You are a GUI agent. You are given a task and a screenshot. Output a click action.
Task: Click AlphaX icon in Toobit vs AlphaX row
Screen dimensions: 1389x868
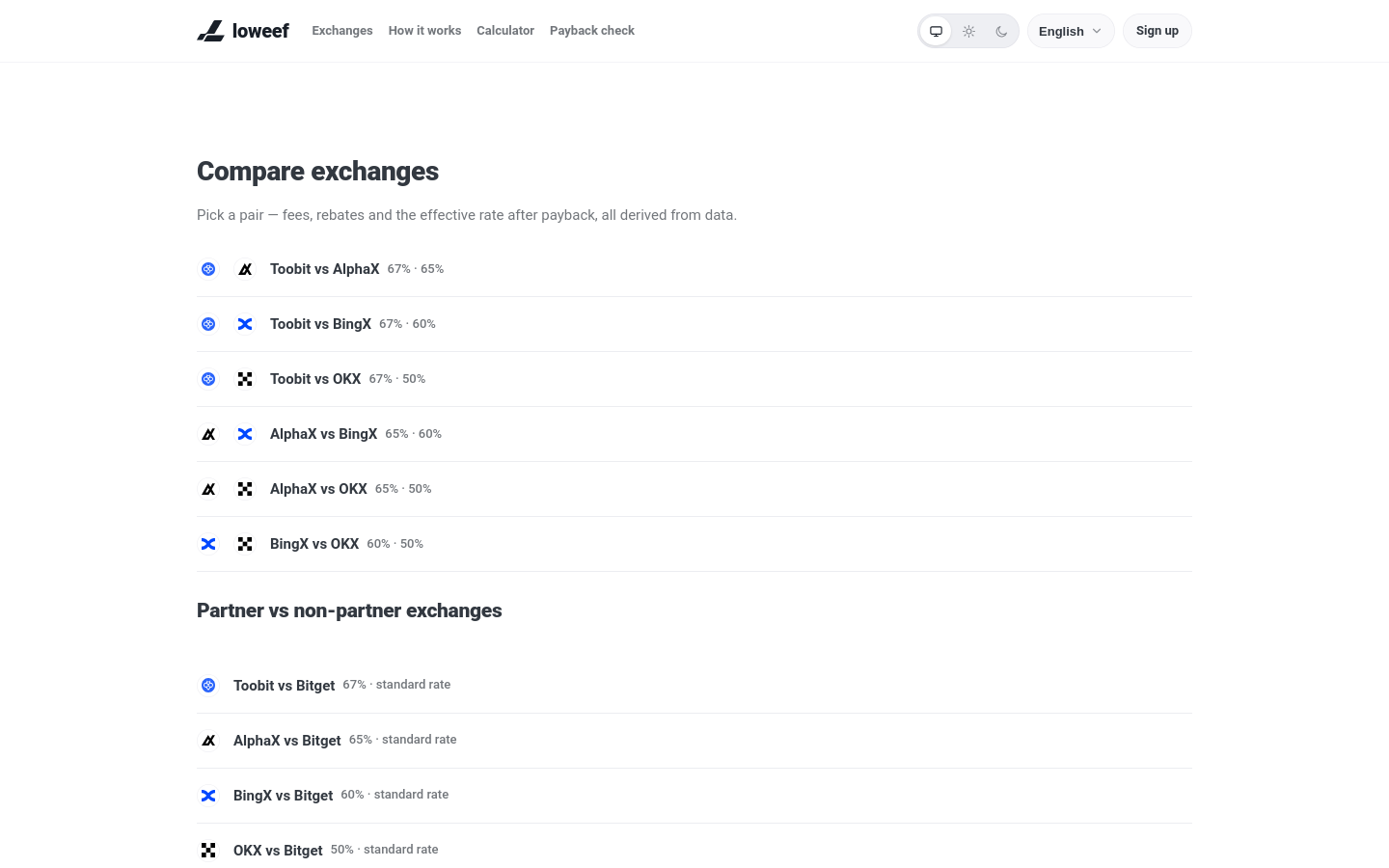tap(245, 269)
